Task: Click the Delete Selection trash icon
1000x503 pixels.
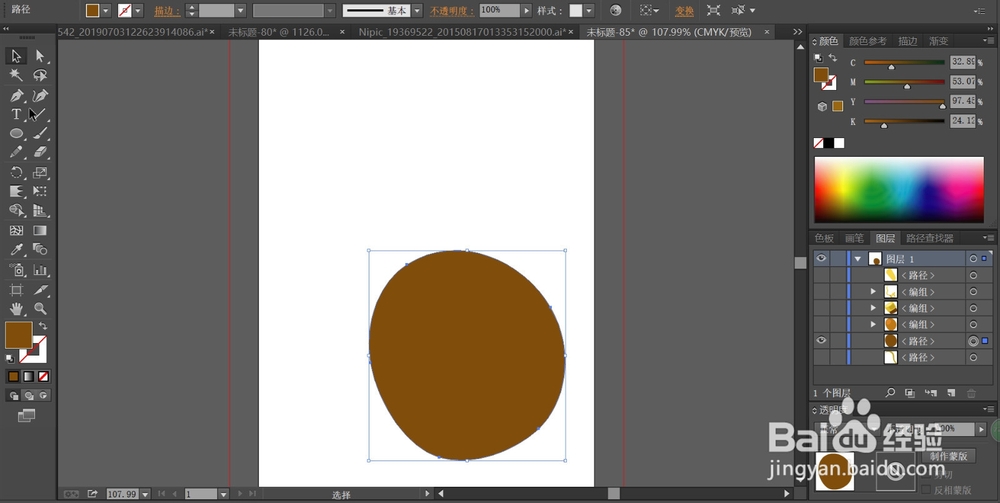Action: pyautogui.click(x=971, y=393)
